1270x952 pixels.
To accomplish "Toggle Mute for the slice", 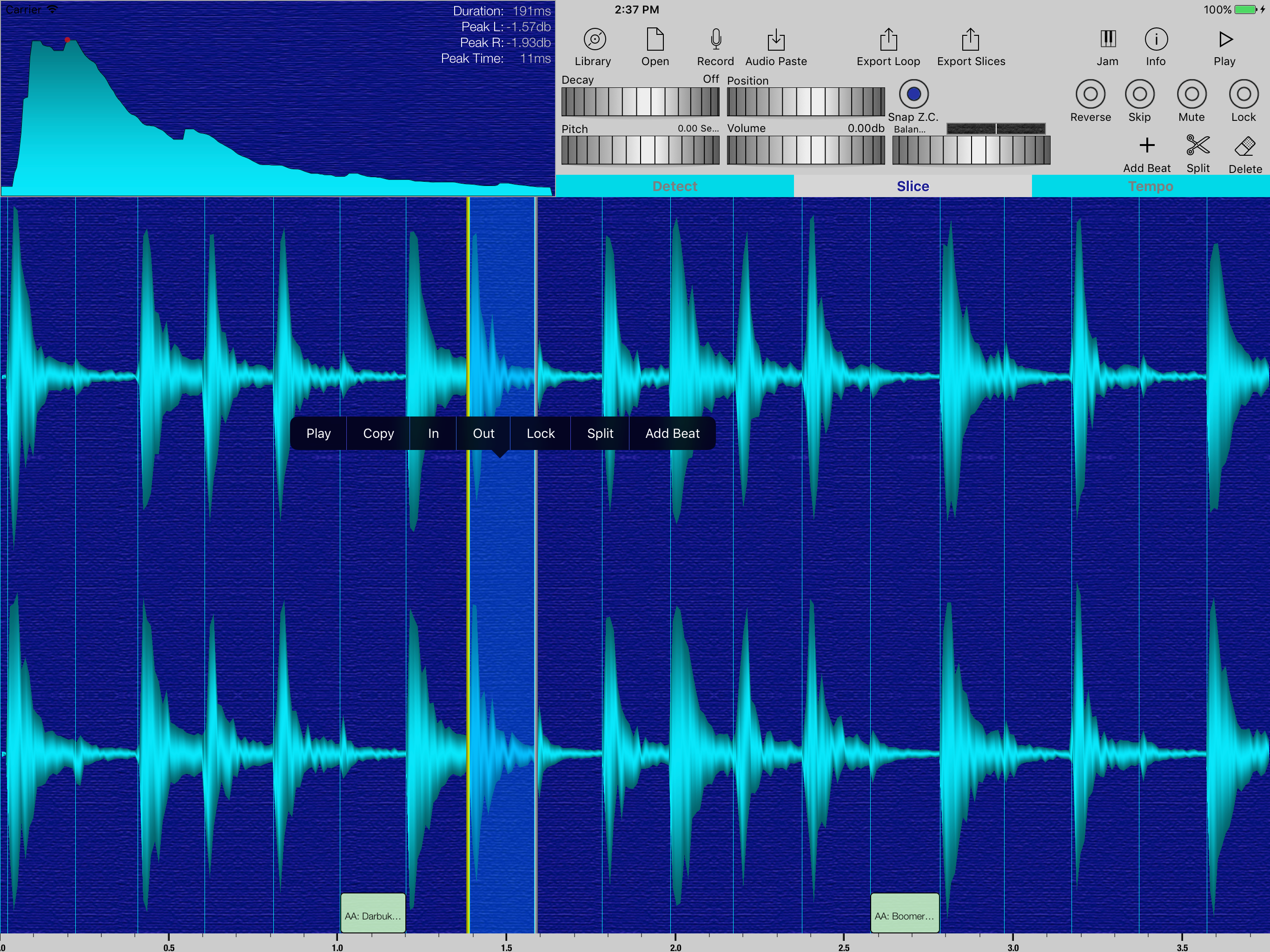I will (x=1191, y=94).
